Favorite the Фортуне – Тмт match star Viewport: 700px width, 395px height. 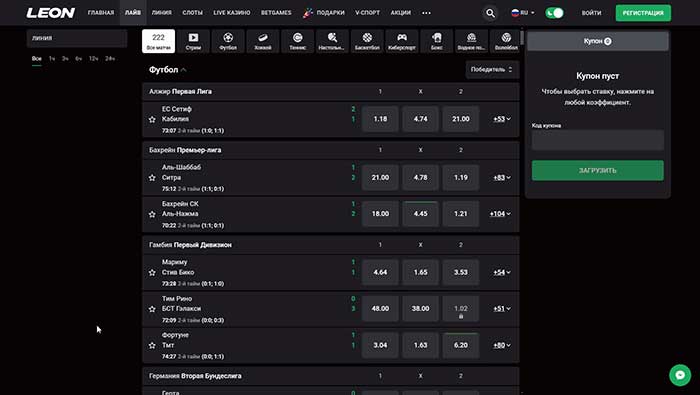(x=152, y=345)
